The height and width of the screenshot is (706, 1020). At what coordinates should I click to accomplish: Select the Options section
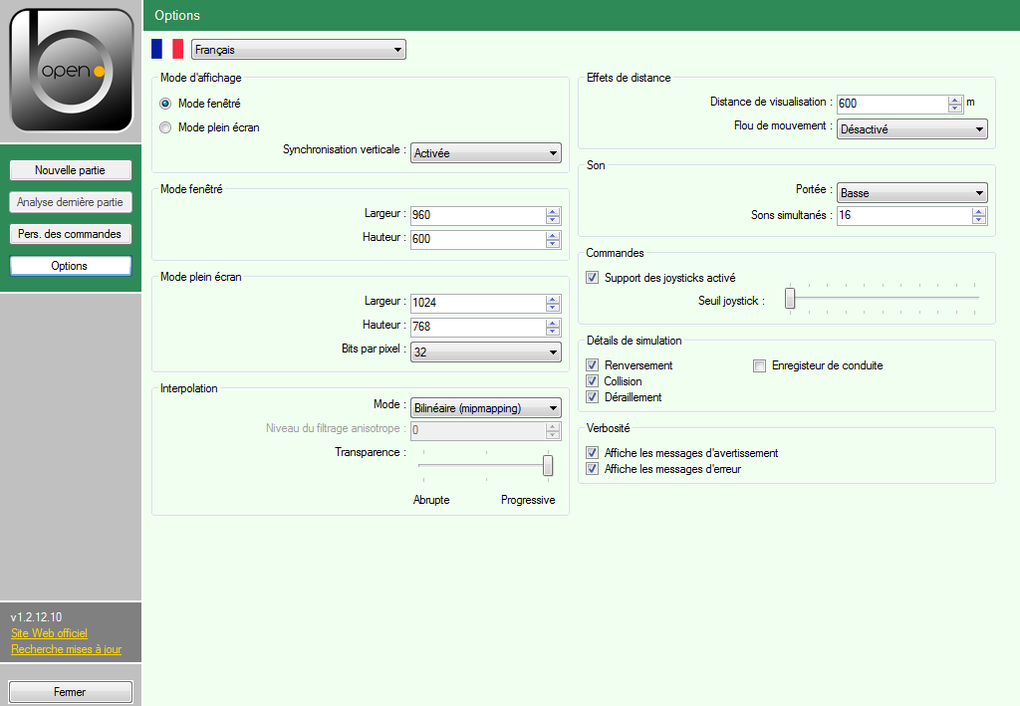pyautogui.click(x=70, y=265)
